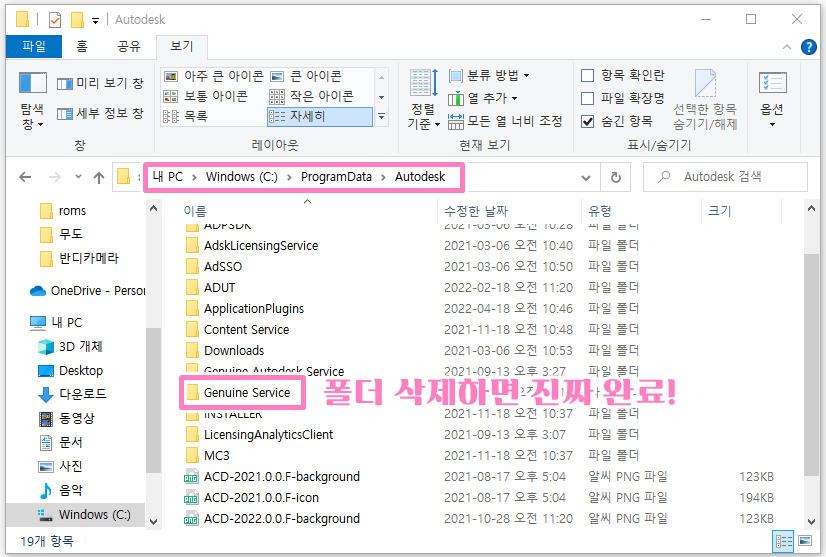Select the MC3 folder

point(208,456)
